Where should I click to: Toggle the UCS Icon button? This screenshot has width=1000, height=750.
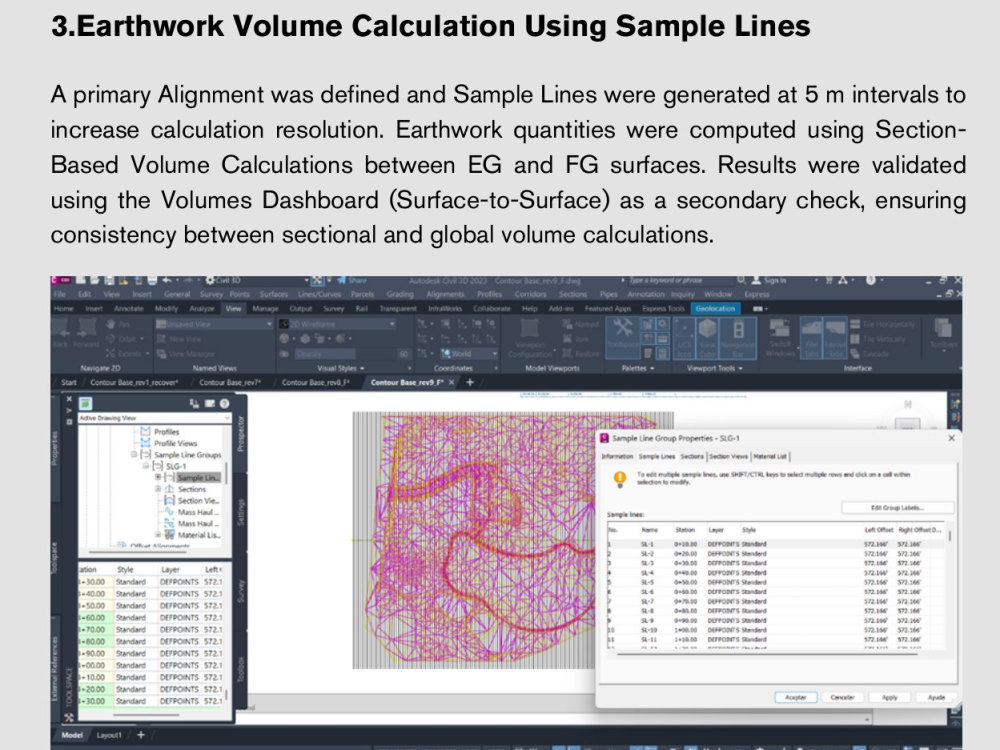683,338
